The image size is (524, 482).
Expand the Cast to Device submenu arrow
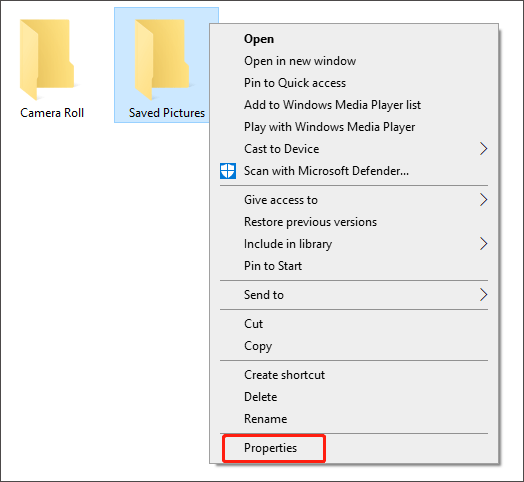pos(484,149)
